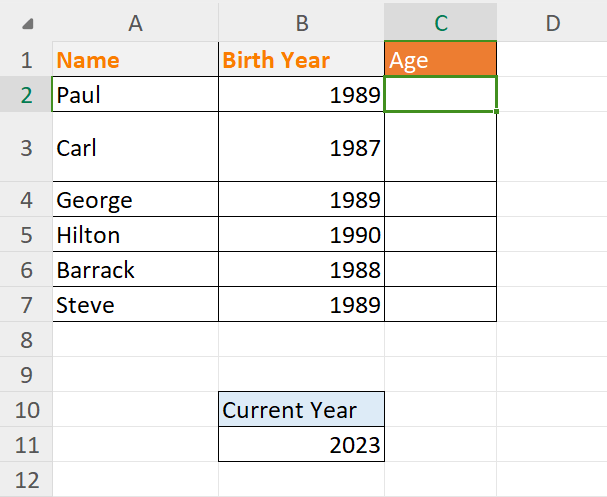Viewport: 607px width, 497px height.
Task: Select the Hilton name cell
Action: click(x=135, y=235)
